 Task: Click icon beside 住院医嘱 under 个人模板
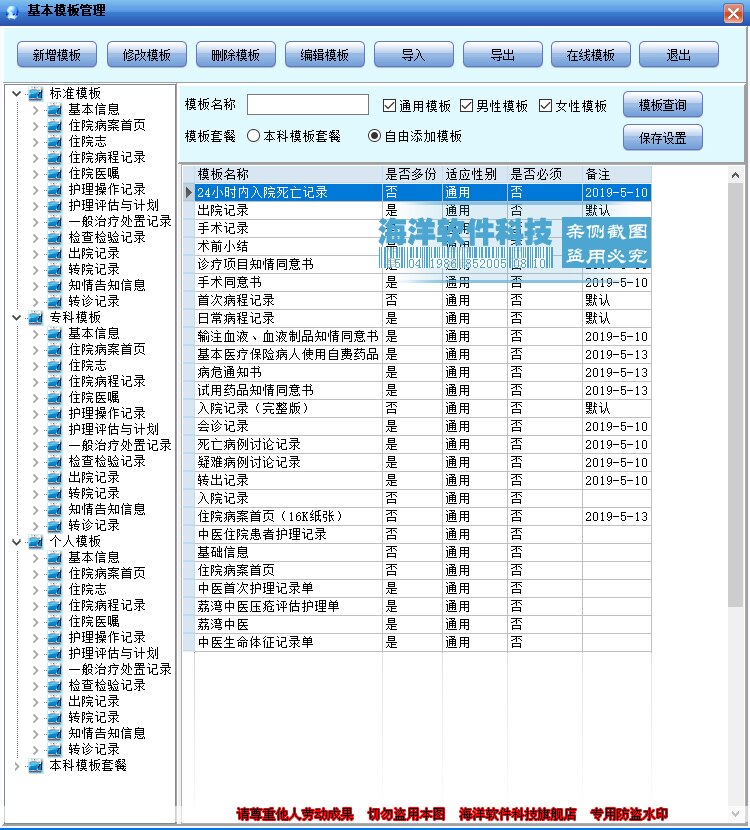click(55, 621)
